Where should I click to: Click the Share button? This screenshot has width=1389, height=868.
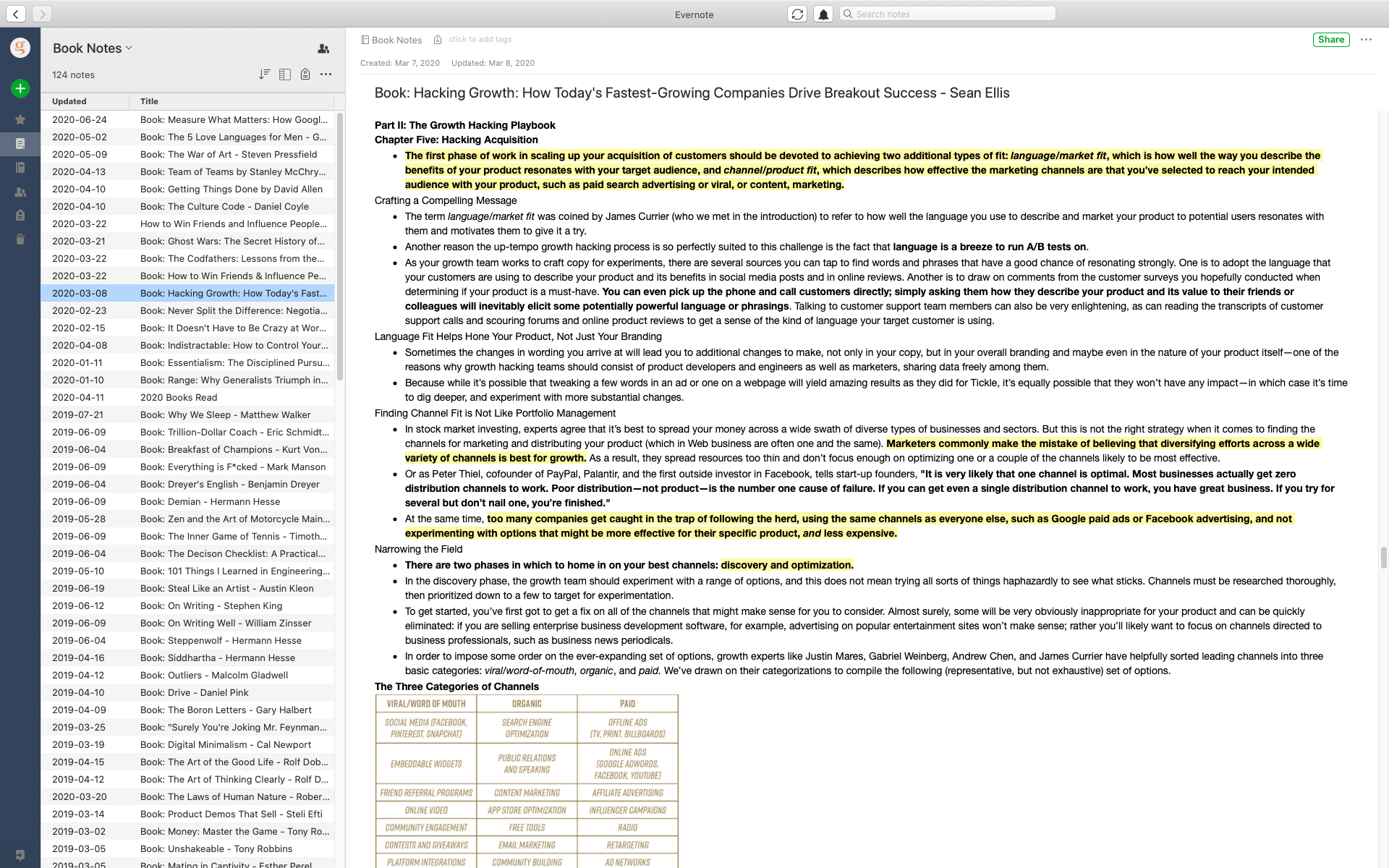pos(1330,40)
